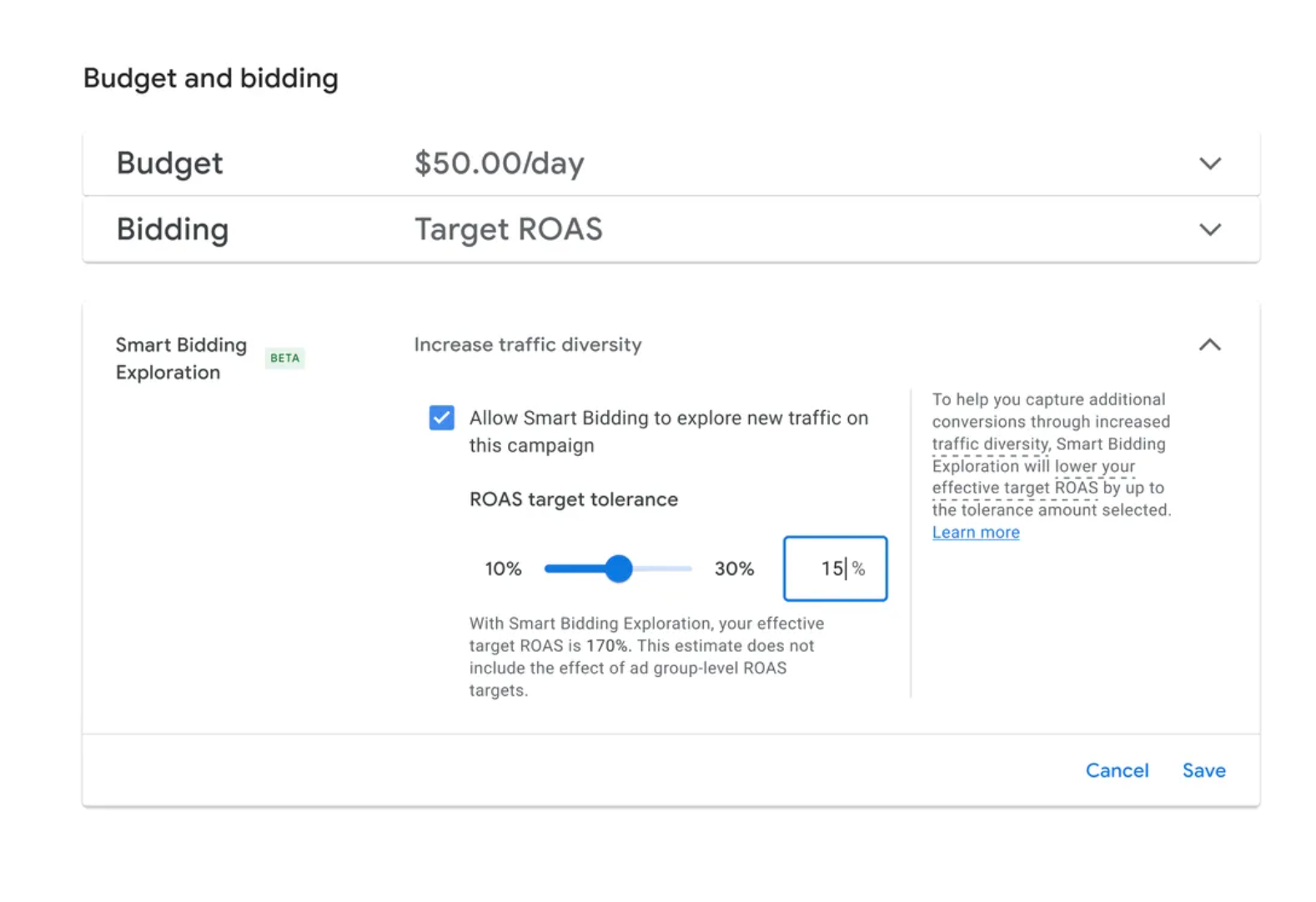Screen dimensions: 1316x902
Task: Click the Budget row label
Action: coord(169,163)
